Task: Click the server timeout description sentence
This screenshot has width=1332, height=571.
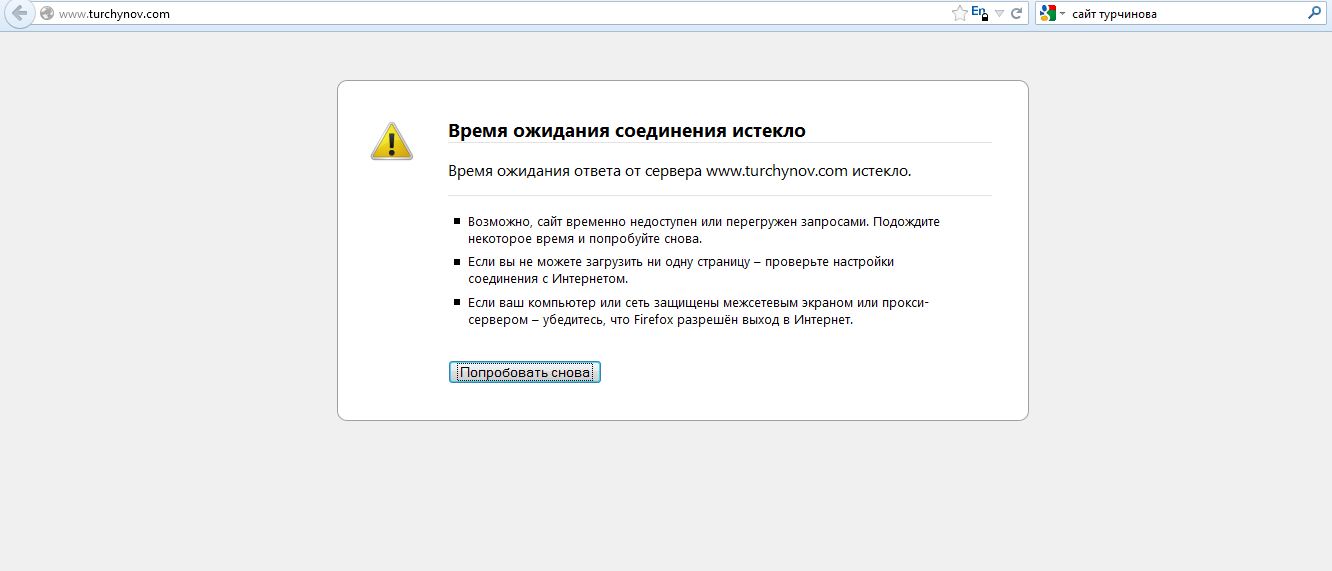Action: coord(679,171)
